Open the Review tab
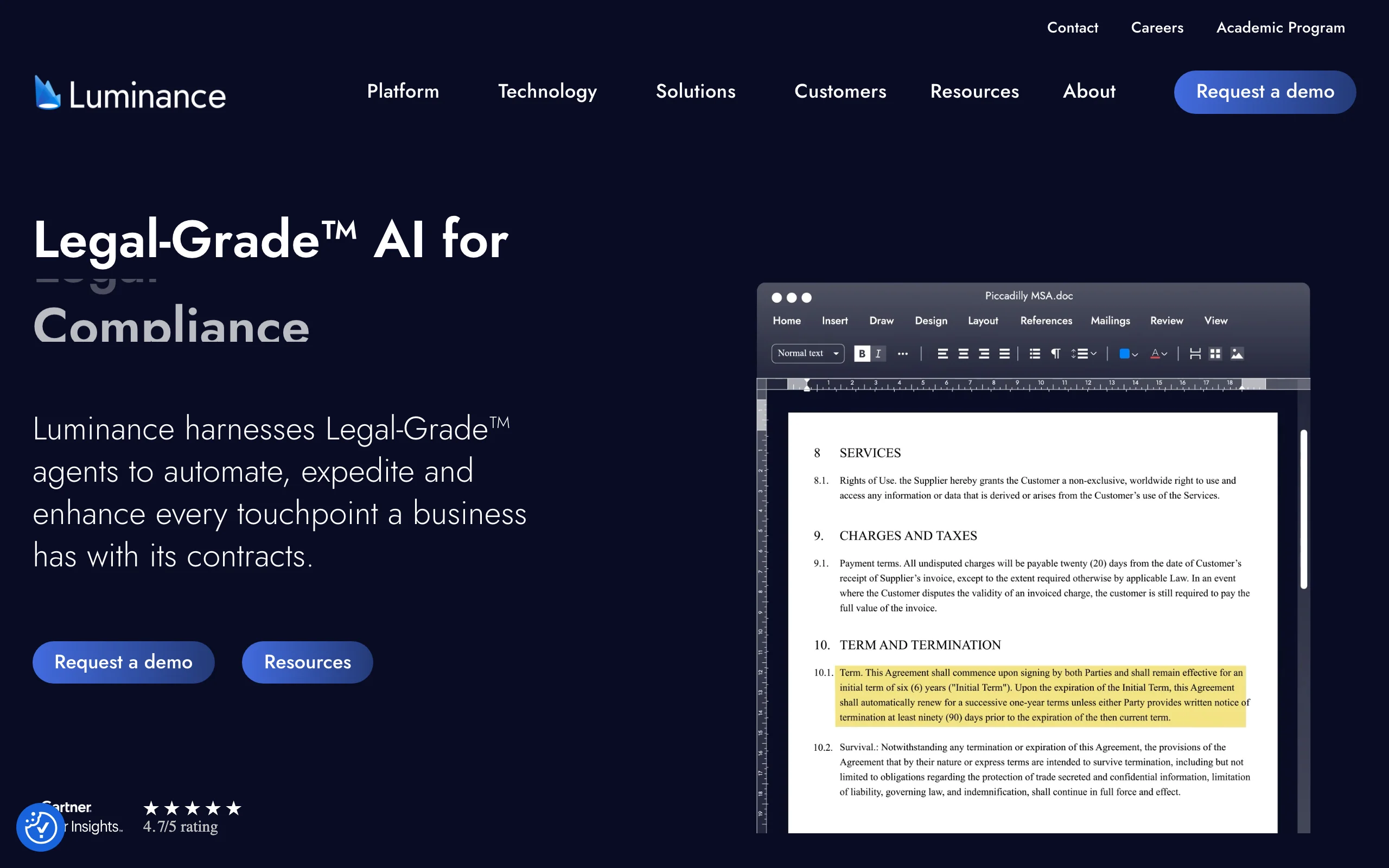Screen dimensions: 1389x868 click(x=1167, y=320)
